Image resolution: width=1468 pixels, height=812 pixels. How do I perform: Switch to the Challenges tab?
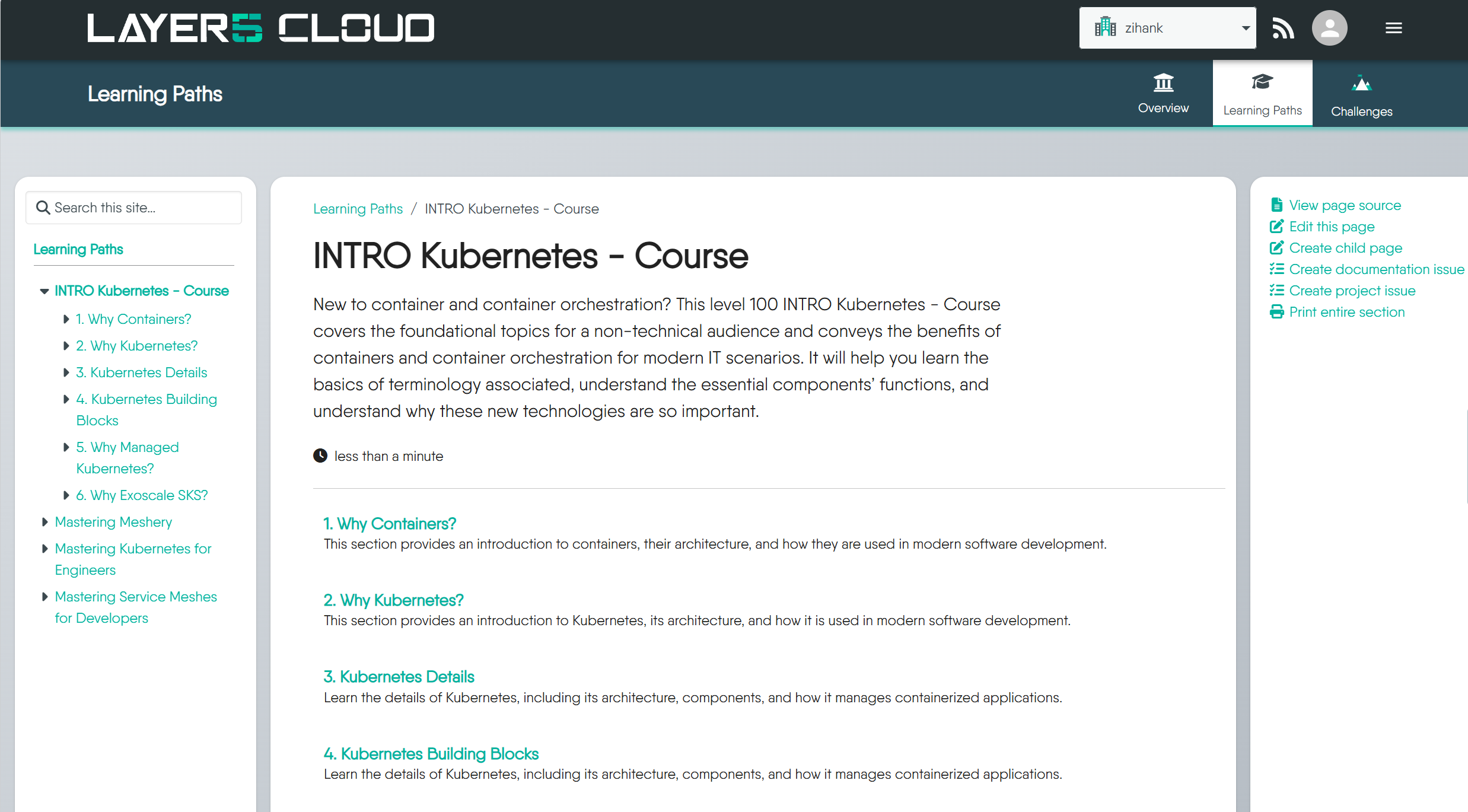1361,95
